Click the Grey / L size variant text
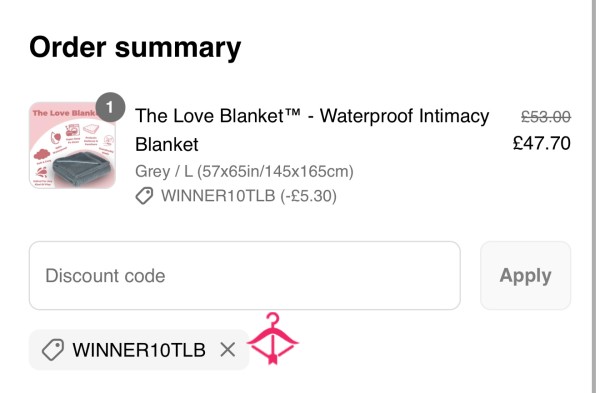 (x=244, y=171)
